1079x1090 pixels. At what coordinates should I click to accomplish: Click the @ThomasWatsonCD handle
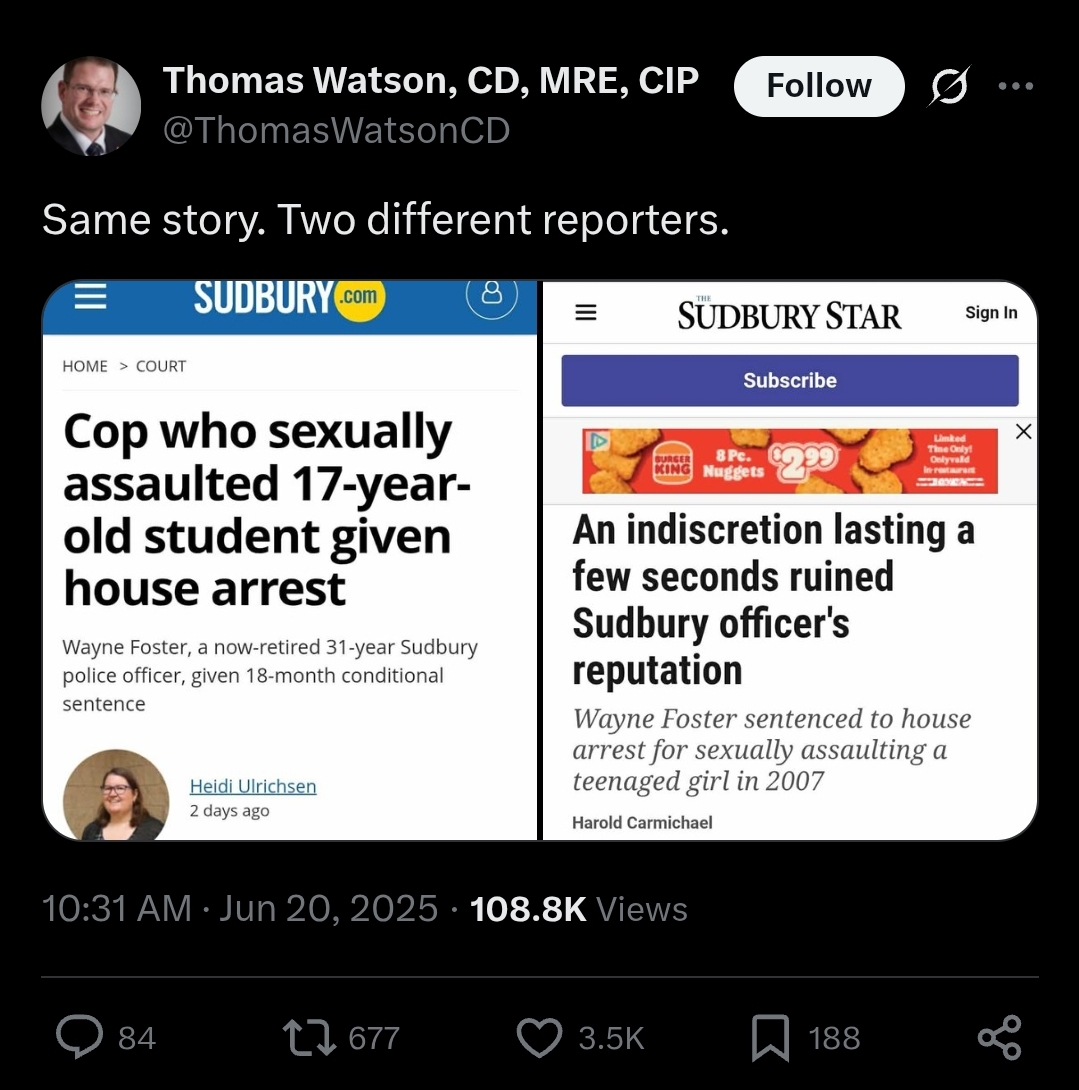tap(336, 130)
